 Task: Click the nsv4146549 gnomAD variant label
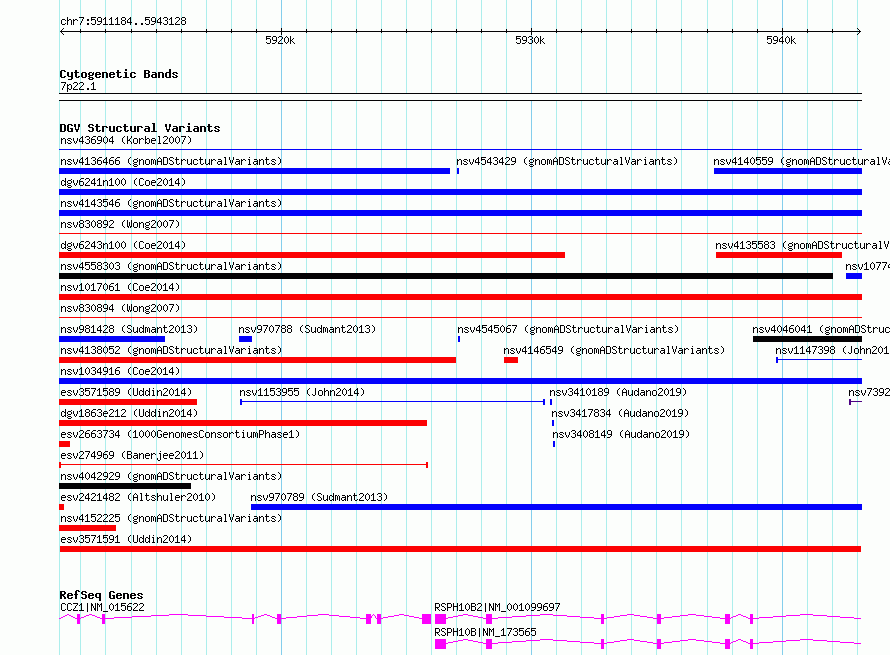coord(614,350)
